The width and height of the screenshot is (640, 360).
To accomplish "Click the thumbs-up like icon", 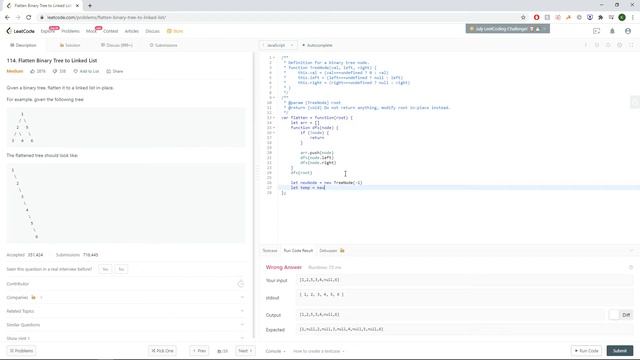I will 33,71.
